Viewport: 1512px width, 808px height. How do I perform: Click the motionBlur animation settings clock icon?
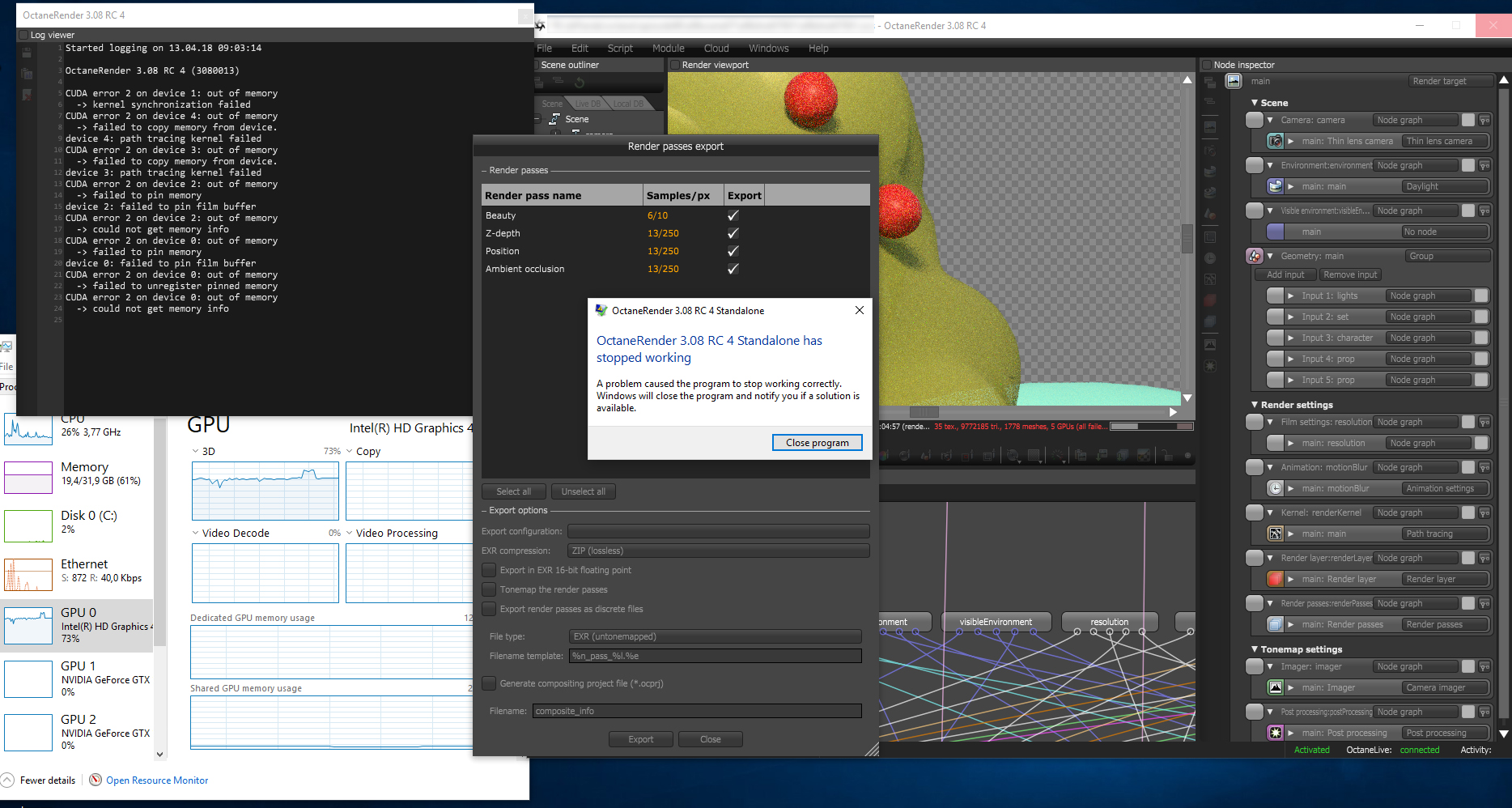pyautogui.click(x=1276, y=488)
